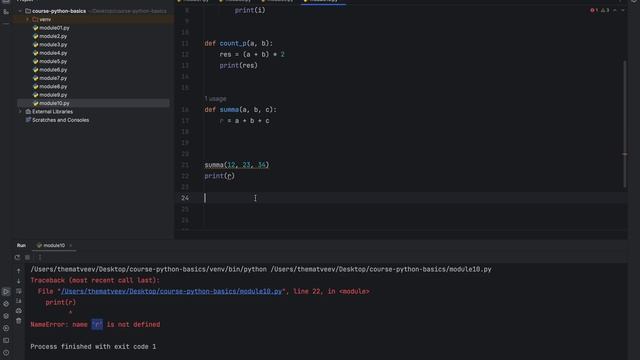The height and width of the screenshot is (360, 640).
Task: Open module9.py in project tree
Action: pos(53,95)
